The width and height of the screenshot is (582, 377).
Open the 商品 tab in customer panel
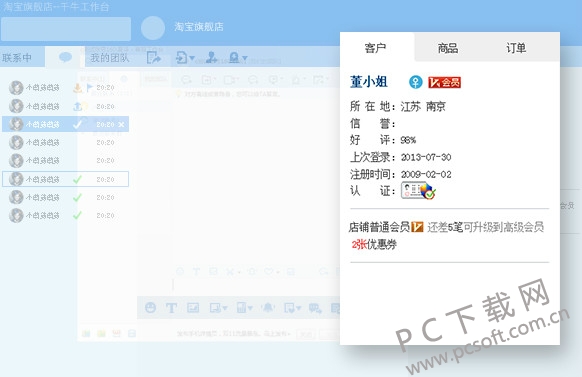tap(448, 48)
